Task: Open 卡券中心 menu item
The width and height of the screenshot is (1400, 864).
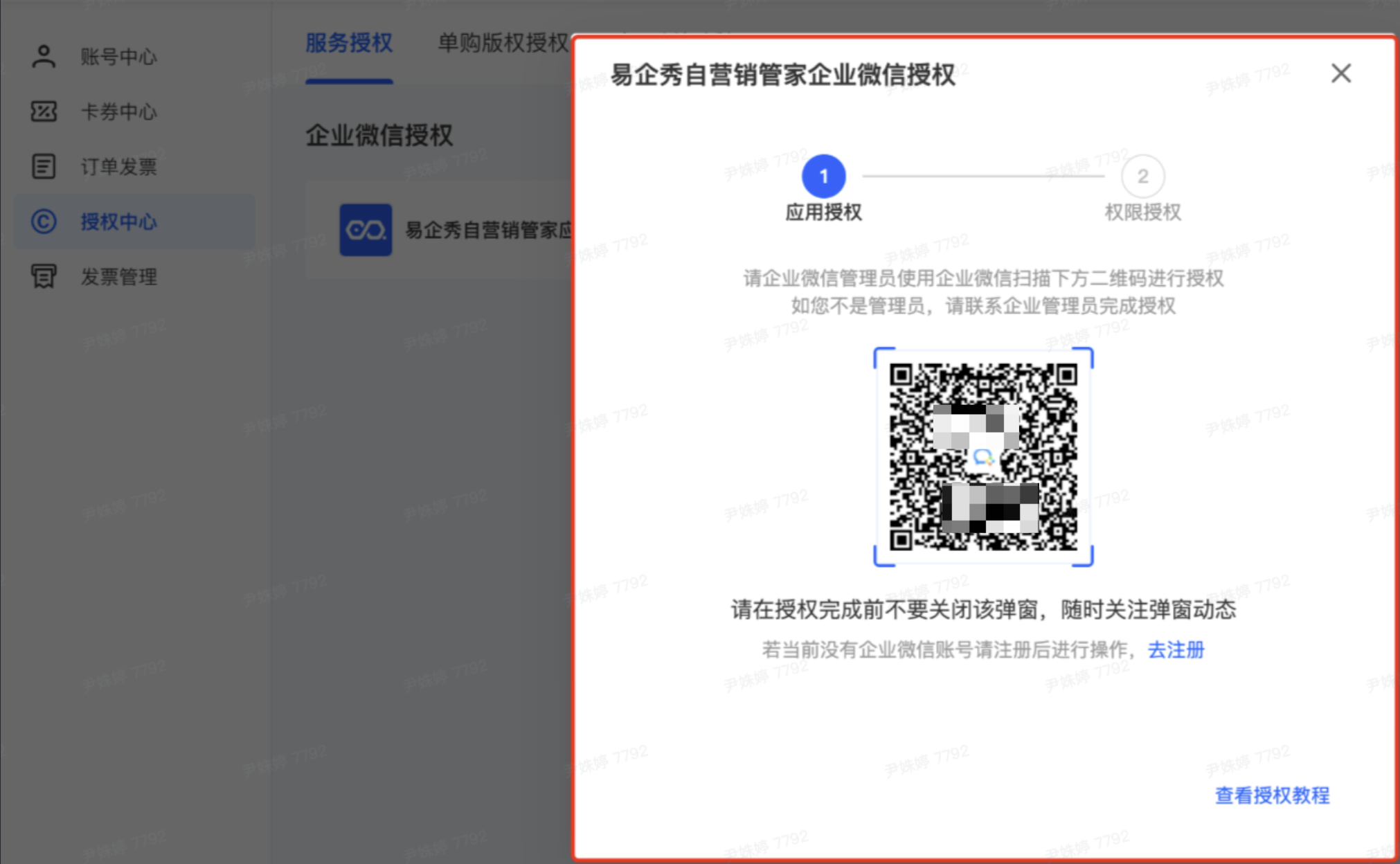Action: click(x=118, y=111)
